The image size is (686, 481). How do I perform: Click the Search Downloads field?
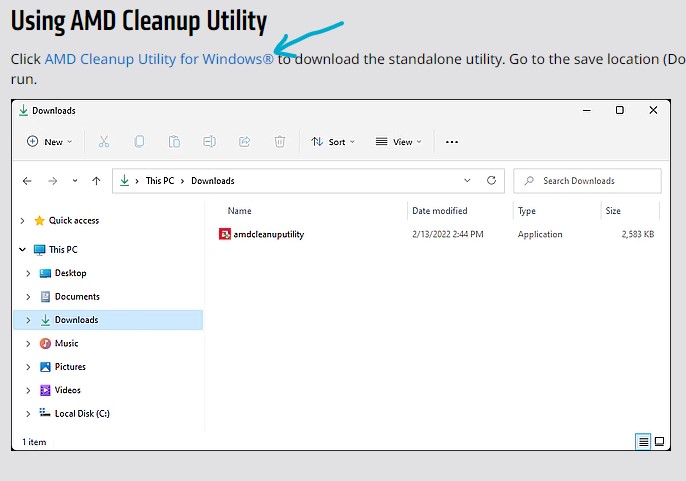(587, 181)
